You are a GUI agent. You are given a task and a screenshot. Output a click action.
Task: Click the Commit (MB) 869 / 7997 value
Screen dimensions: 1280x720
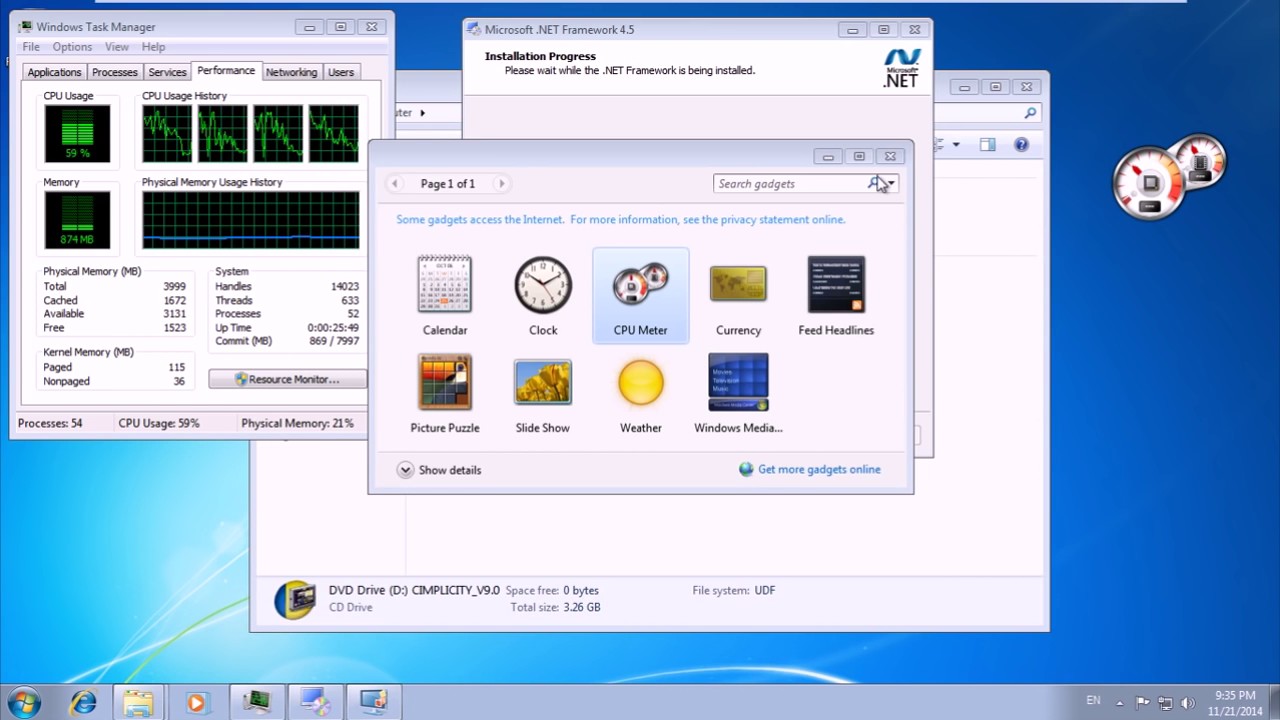tap(334, 341)
